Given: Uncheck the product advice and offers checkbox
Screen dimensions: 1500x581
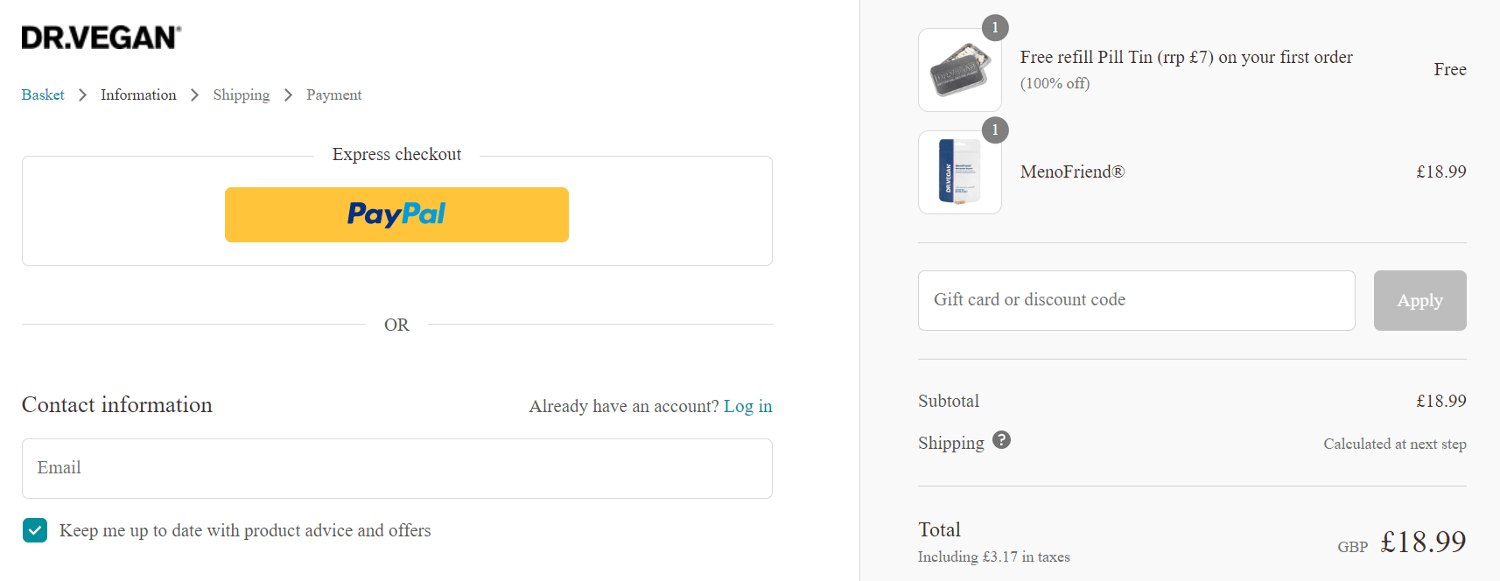Looking at the screenshot, I should (35, 530).
